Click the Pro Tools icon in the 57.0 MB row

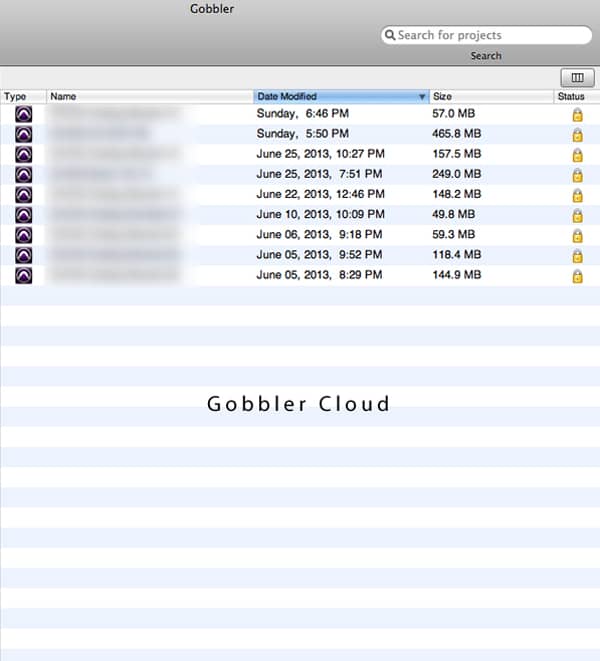pyautogui.click(x=24, y=114)
